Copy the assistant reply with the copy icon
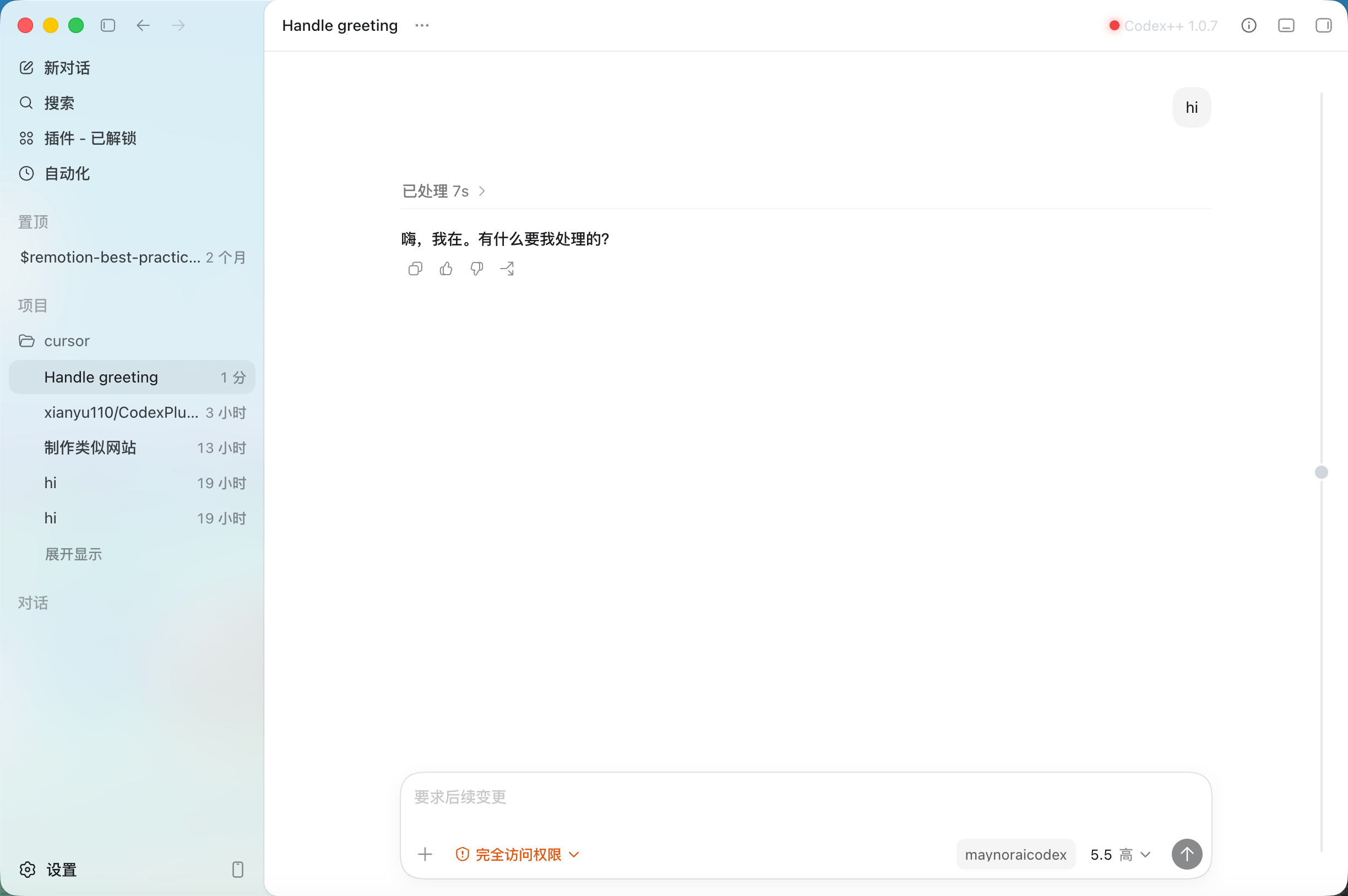The width and height of the screenshot is (1348, 896). pos(416,269)
